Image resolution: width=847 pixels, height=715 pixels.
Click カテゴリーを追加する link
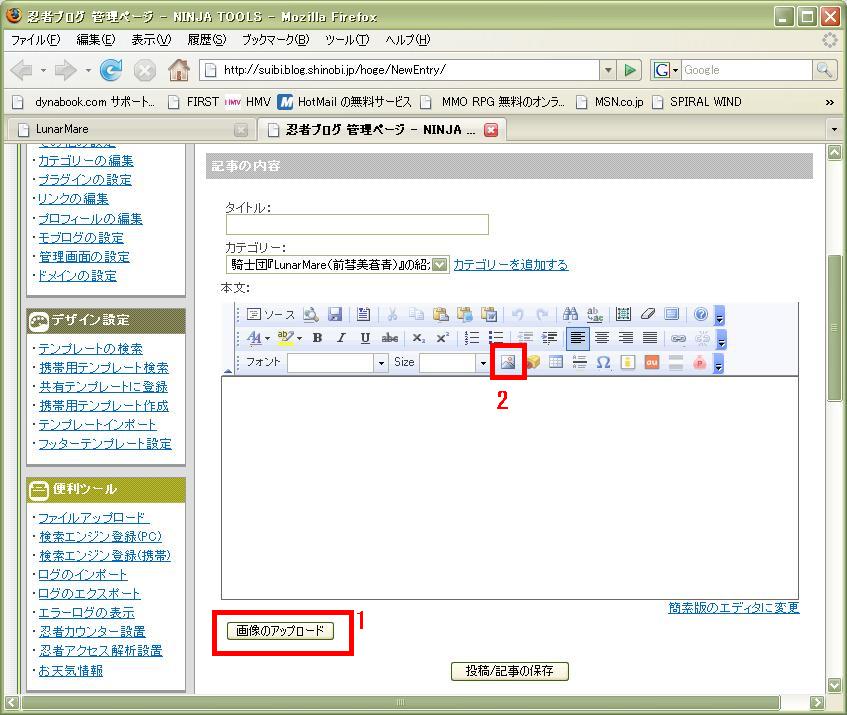point(511,265)
